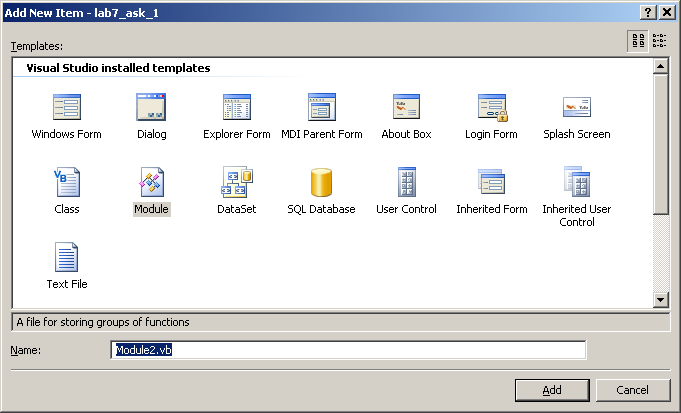The image size is (681, 413).
Task: Switch to large icons view
Action: pyautogui.click(x=638, y=41)
